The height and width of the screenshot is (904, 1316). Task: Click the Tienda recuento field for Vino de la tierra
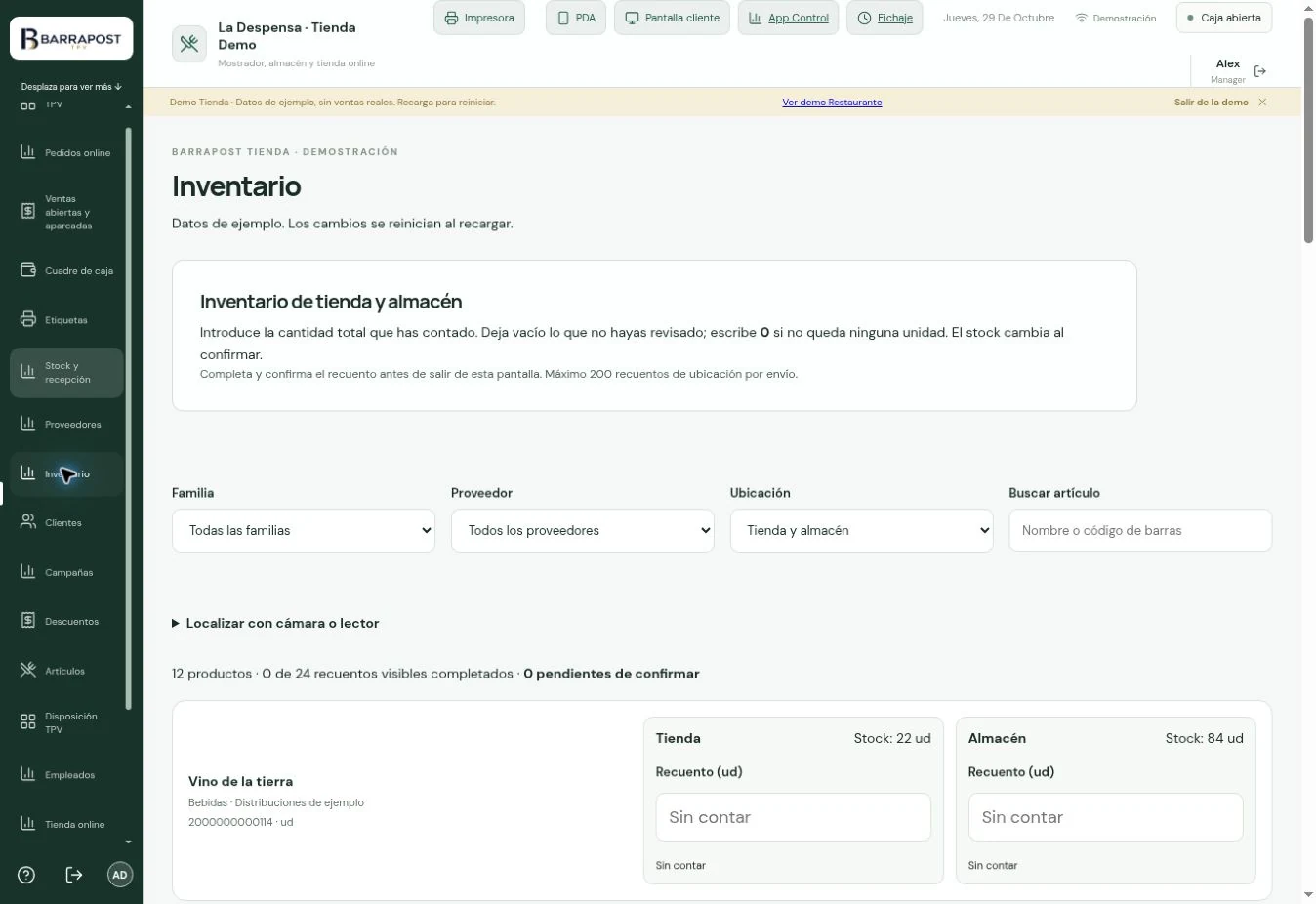tap(794, 817)
